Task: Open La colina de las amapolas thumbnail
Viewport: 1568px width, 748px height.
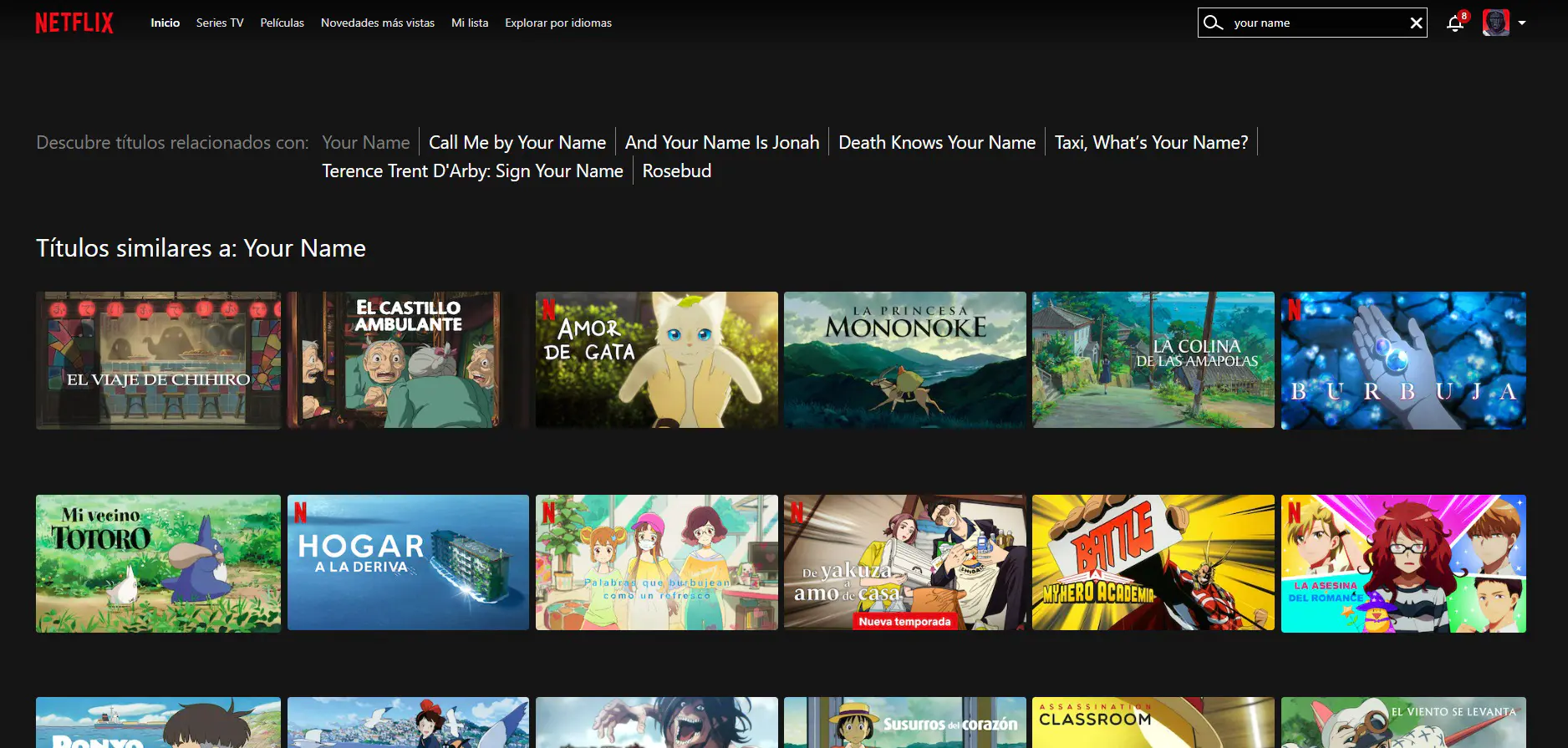Action: pyautogui.click(x=1153, y=360)
